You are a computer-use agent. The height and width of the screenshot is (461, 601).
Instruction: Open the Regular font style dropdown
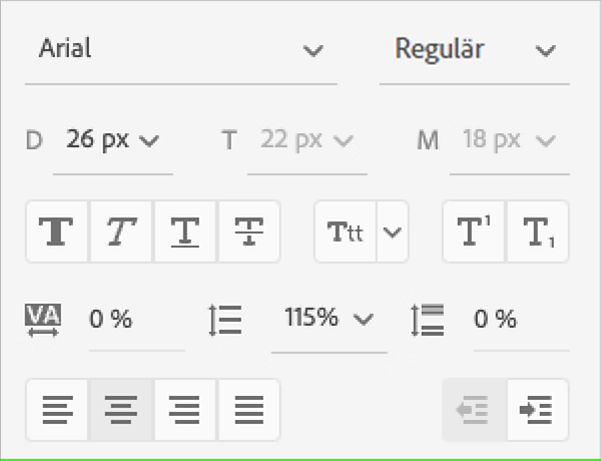click(x=474, y=50)
